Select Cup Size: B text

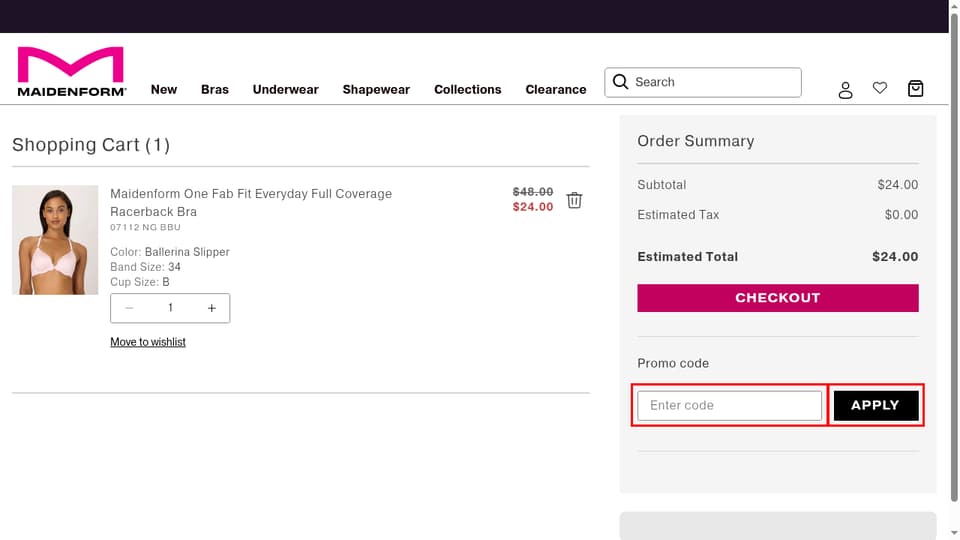[140, 282]
